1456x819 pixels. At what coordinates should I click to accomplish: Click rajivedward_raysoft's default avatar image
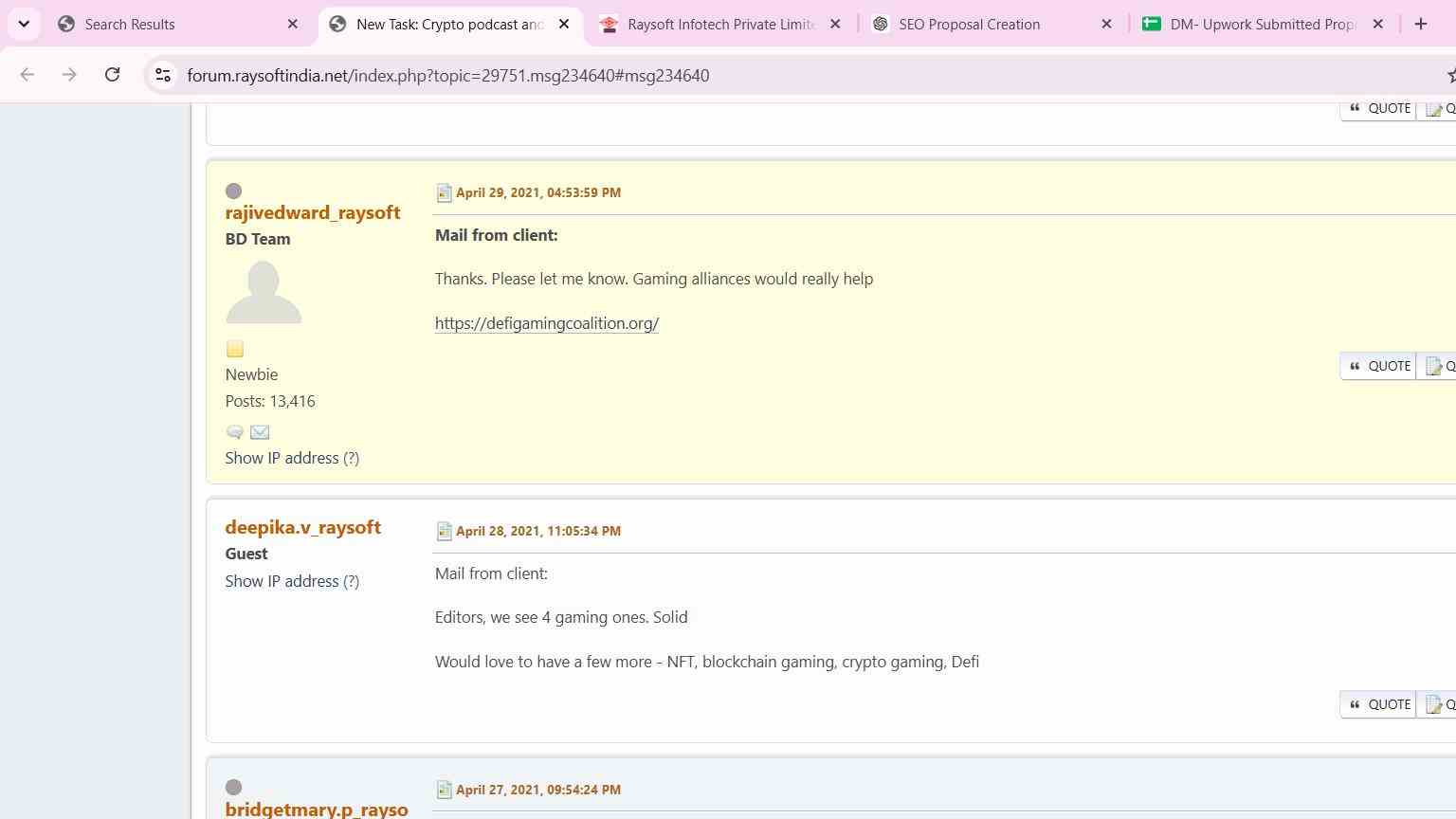click(264, 293)
